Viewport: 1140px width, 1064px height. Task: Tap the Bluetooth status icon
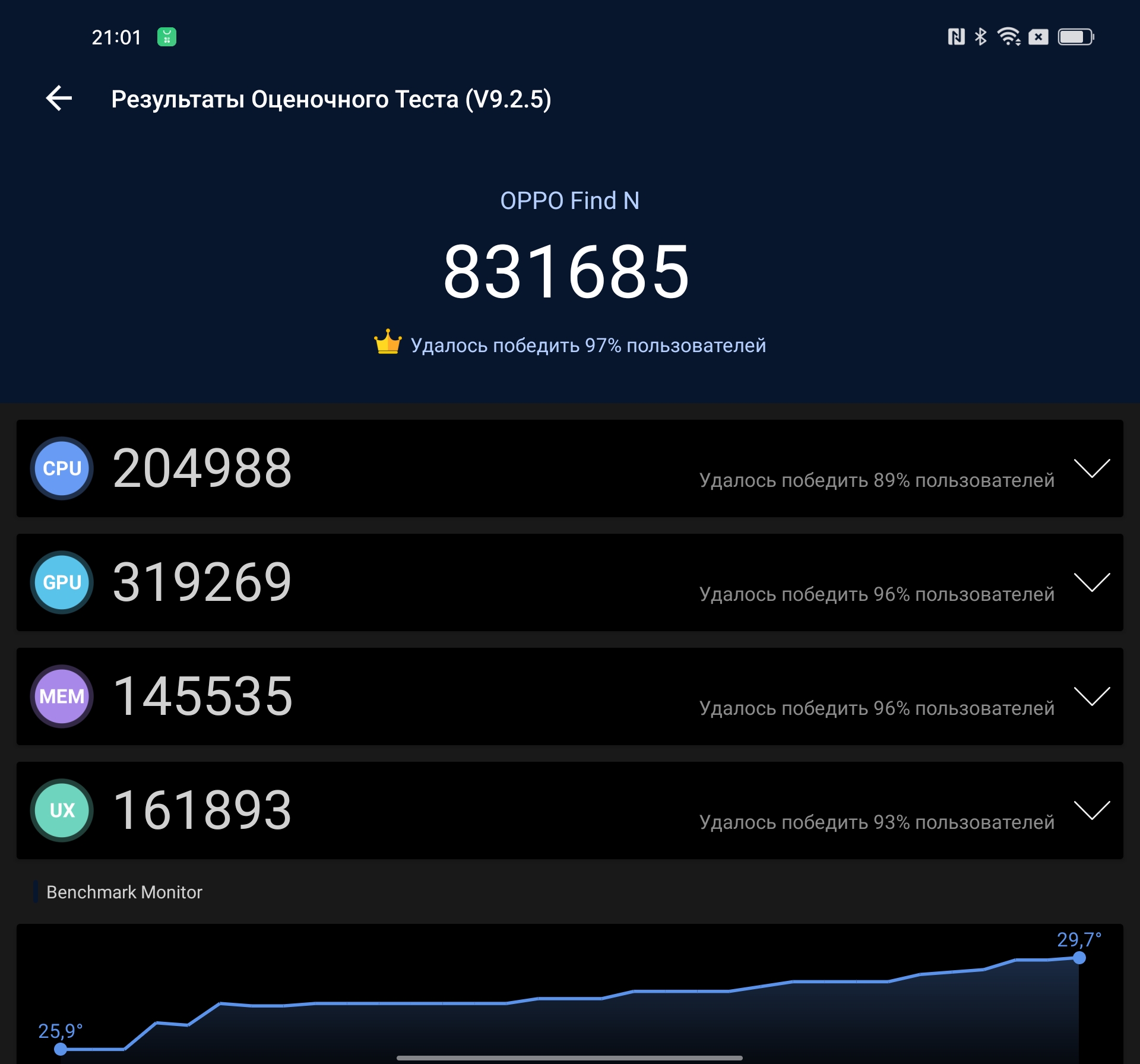[x=981, y=37]
